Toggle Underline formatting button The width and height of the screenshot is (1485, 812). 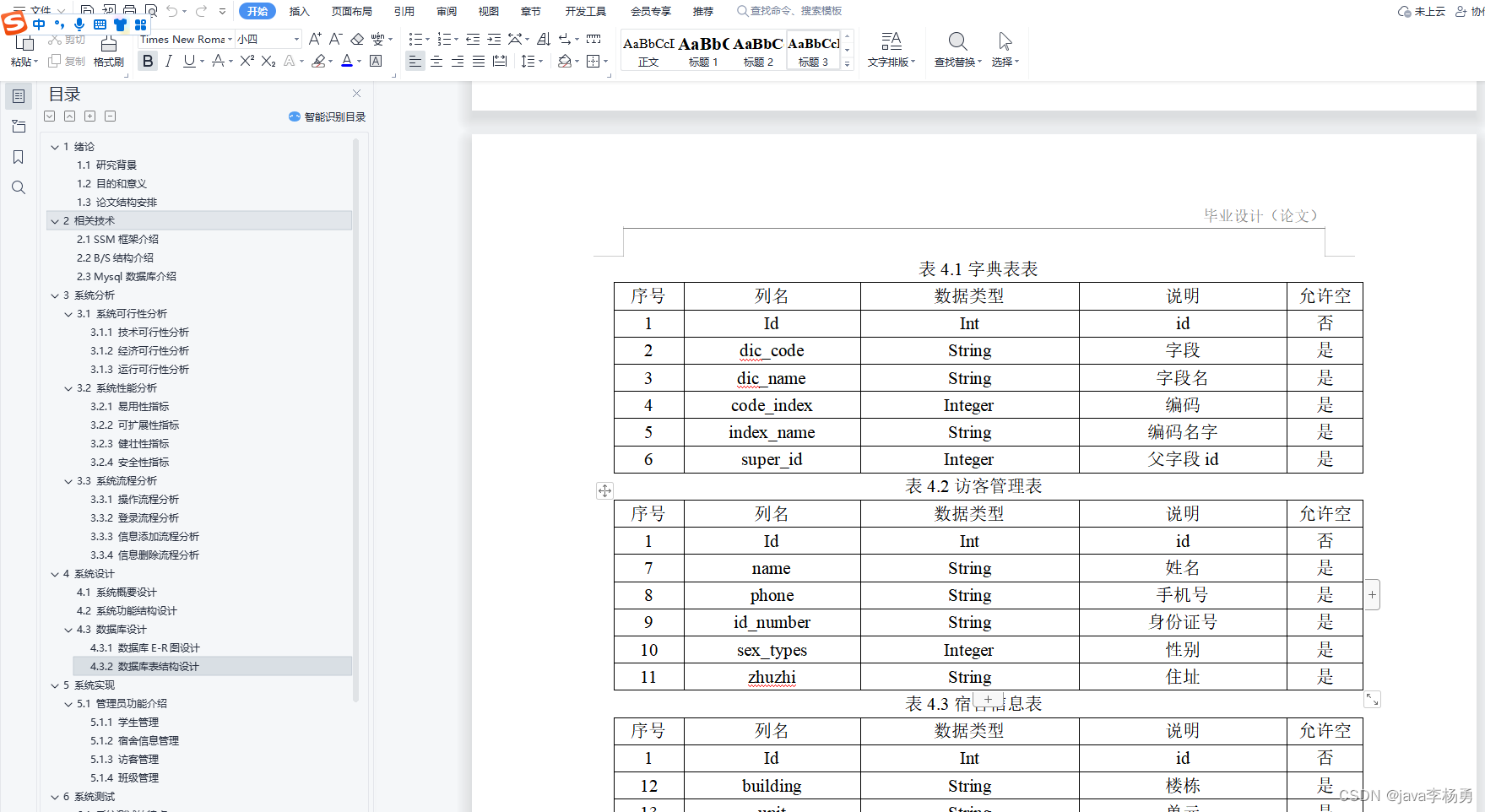click(189, 61)
